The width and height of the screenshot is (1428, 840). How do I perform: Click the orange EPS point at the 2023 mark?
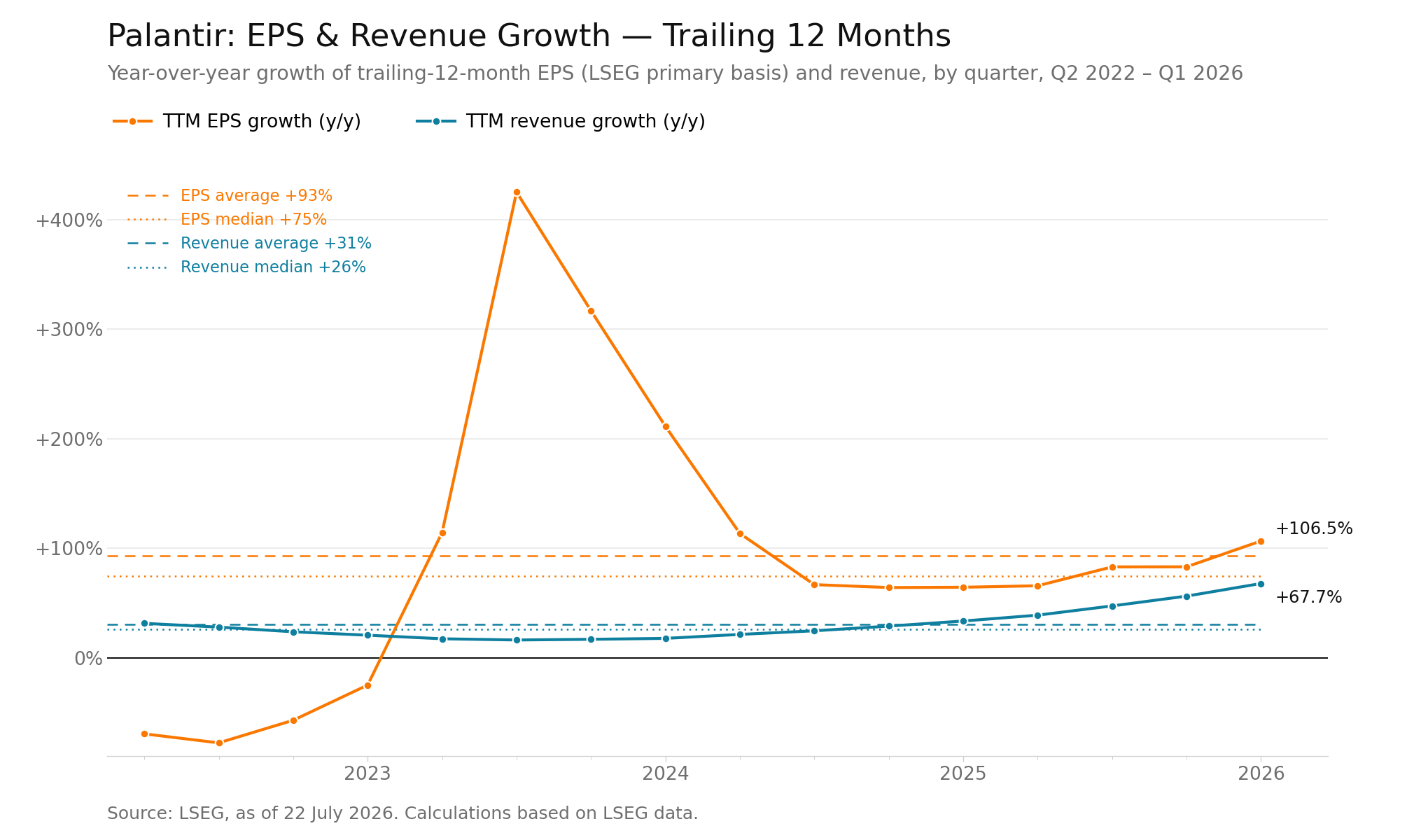(x=367, y=685)
